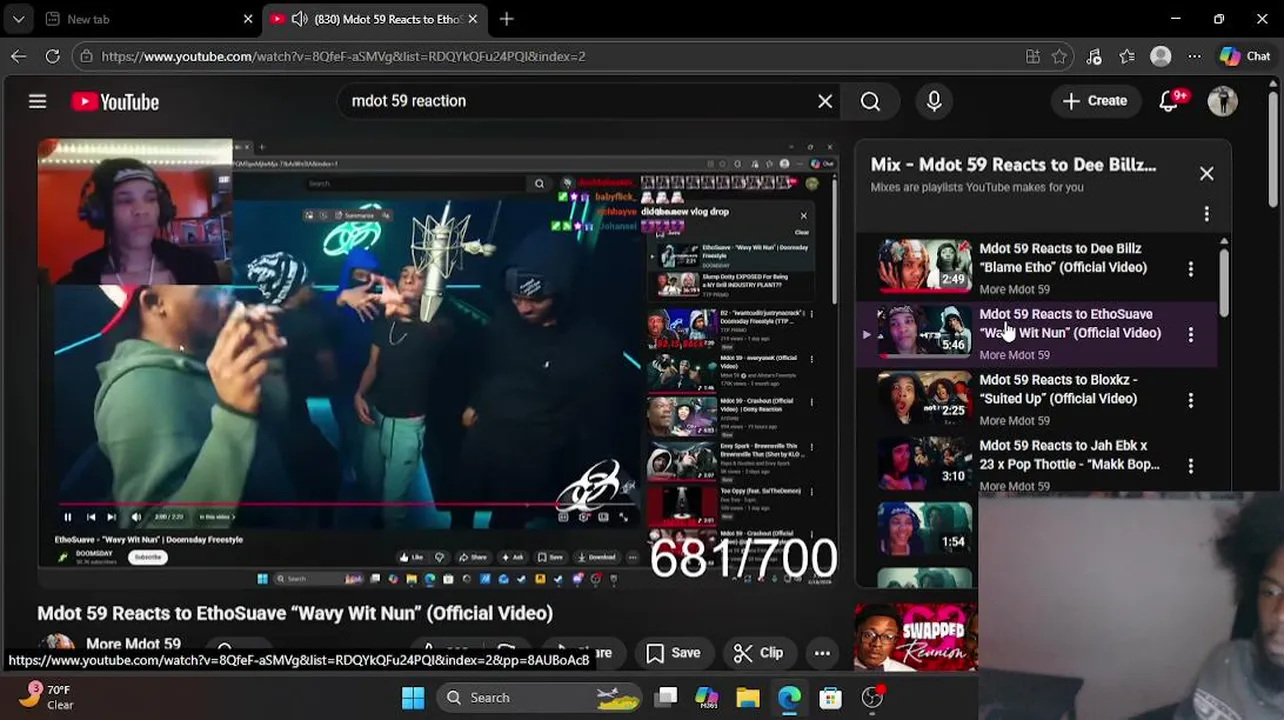This screenshot has width=1284, height=720.
Task: Open the Windows Start menu
Action: click(x=413, y=698)
